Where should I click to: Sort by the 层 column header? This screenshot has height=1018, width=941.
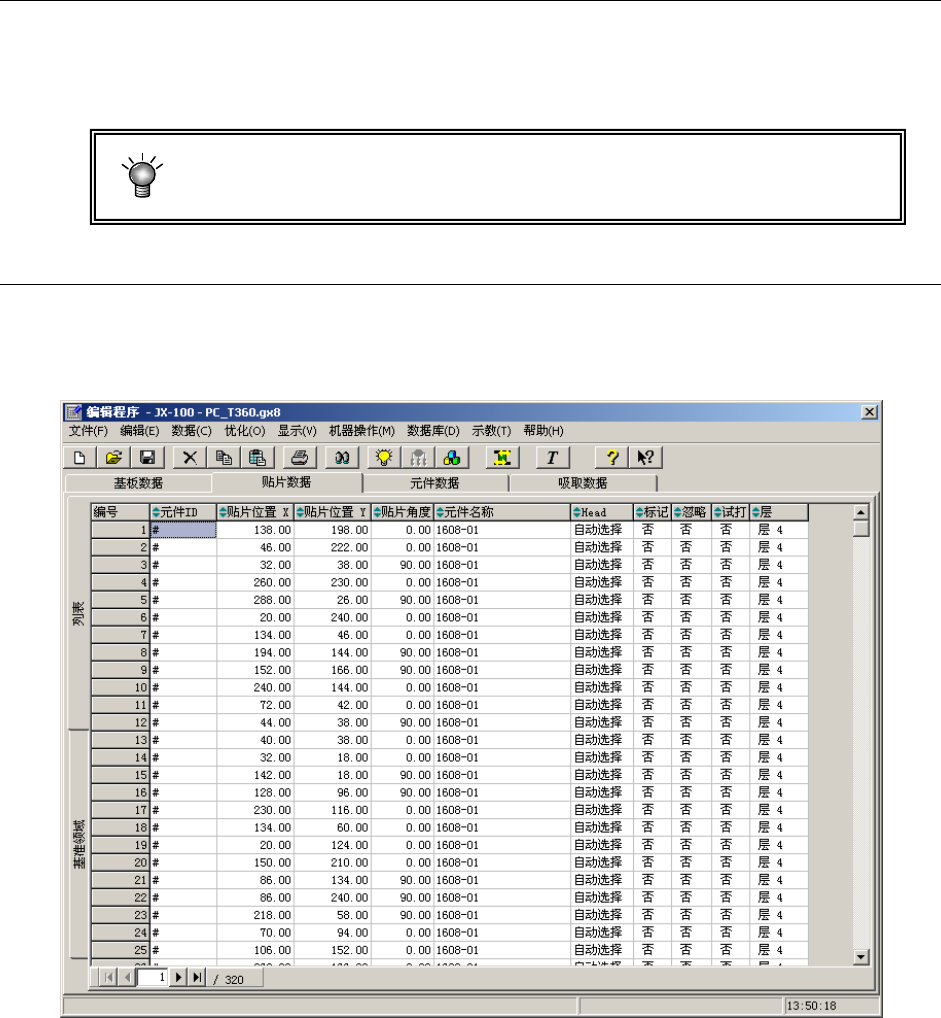pyautogui.click(x=779, y=512)
